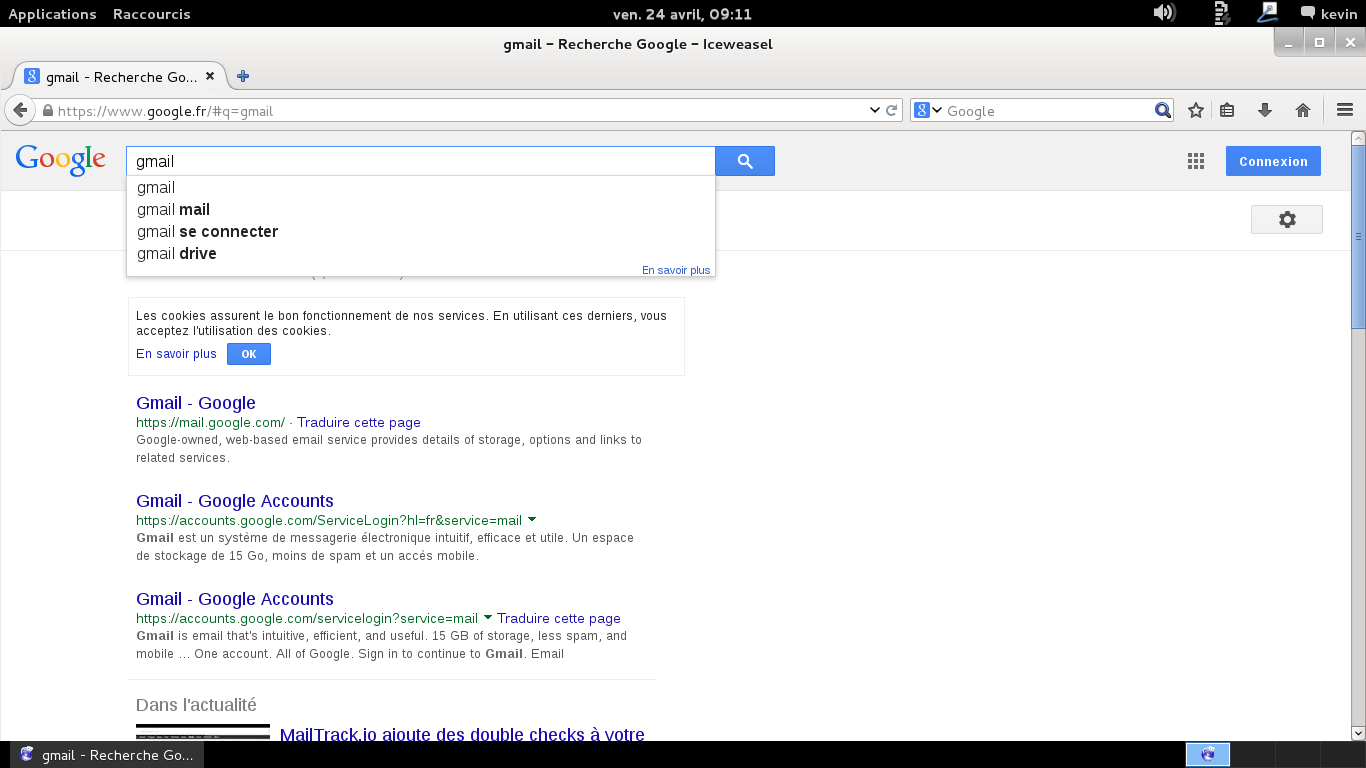
Task: Click in the Google search input field
Action: pyautogui.click(x=421, y=161)
